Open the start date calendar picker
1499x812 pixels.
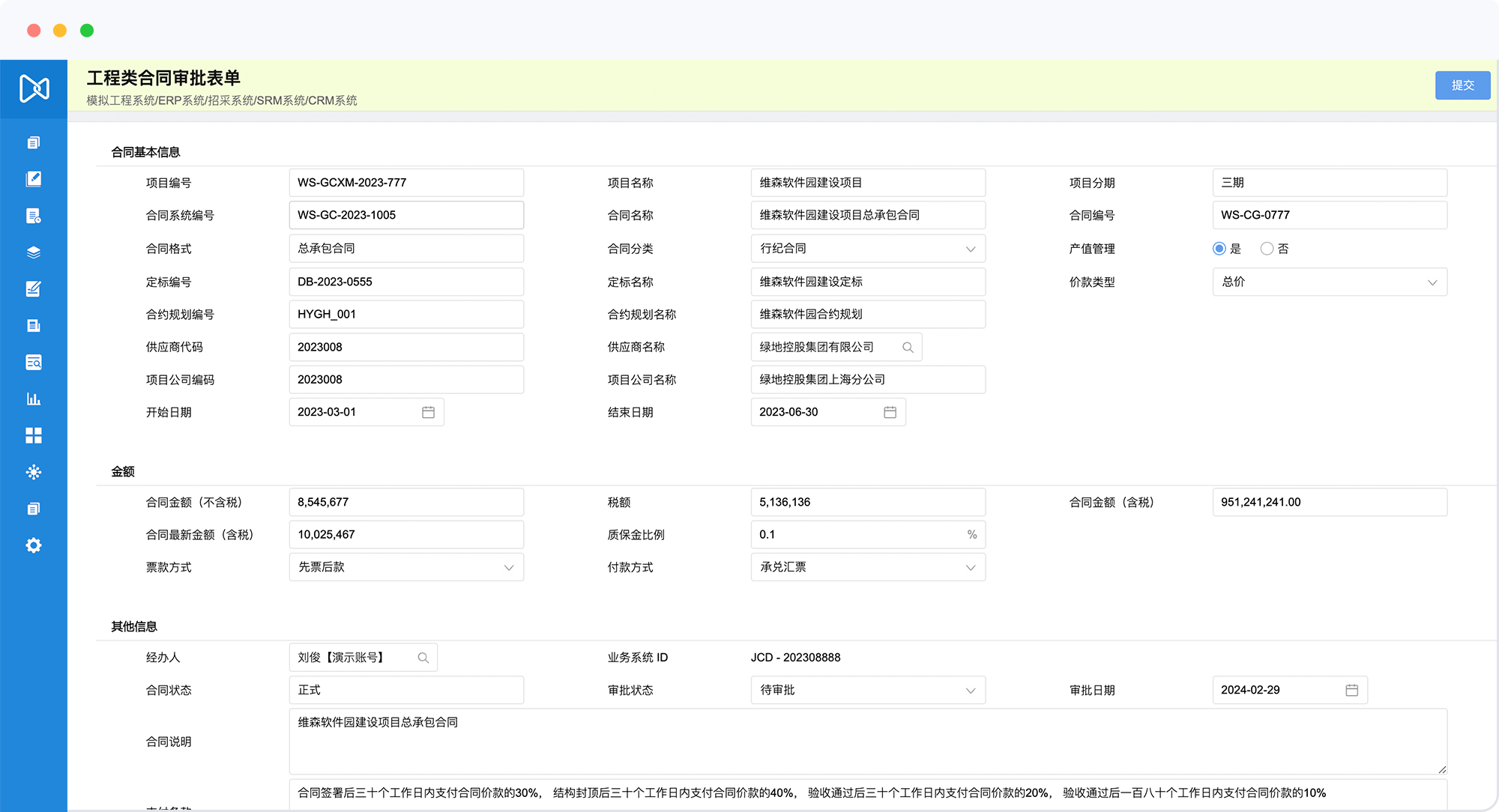(x=428, y=412)
